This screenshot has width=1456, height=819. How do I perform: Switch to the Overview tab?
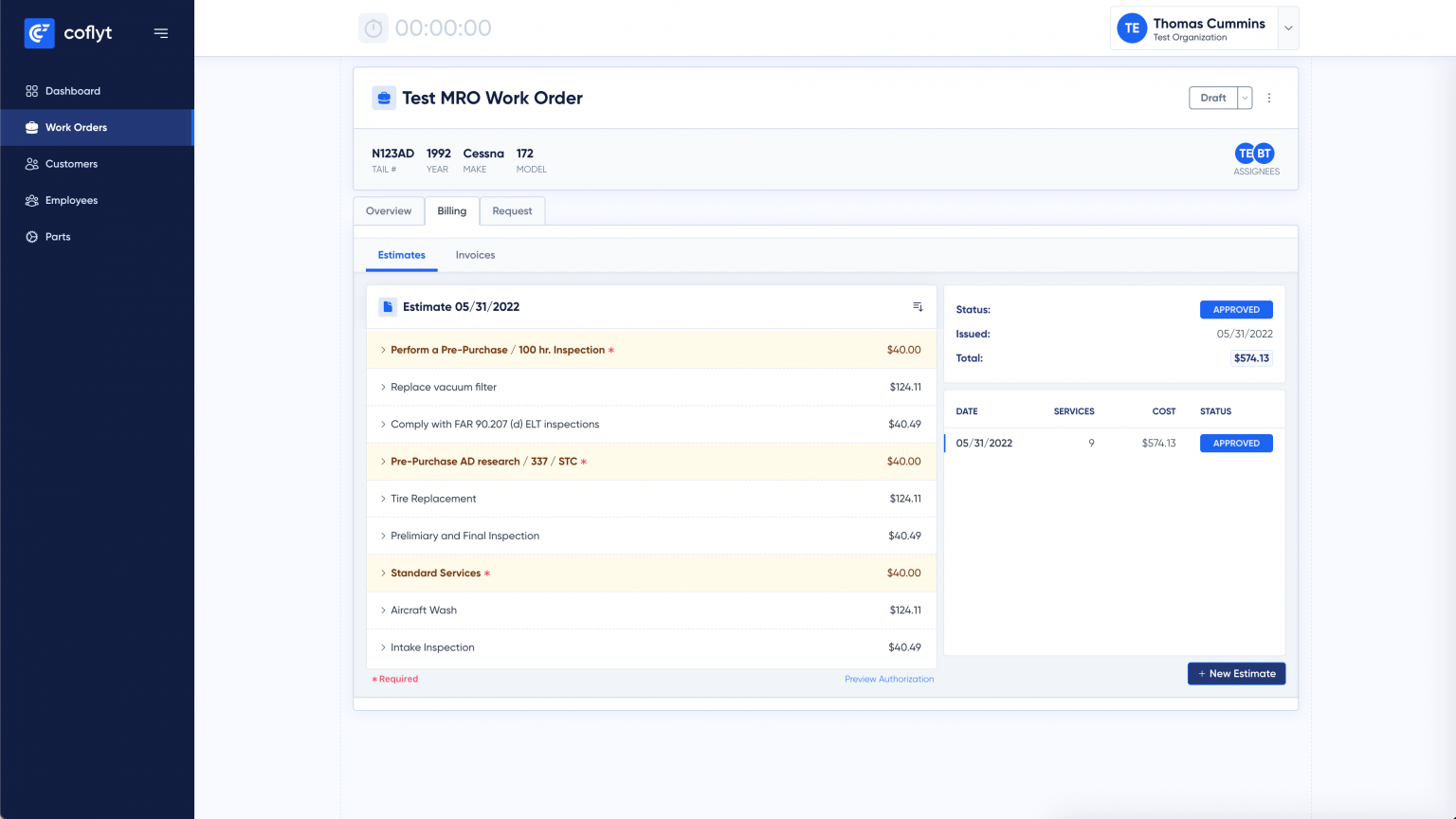click(x=389, y=211)
